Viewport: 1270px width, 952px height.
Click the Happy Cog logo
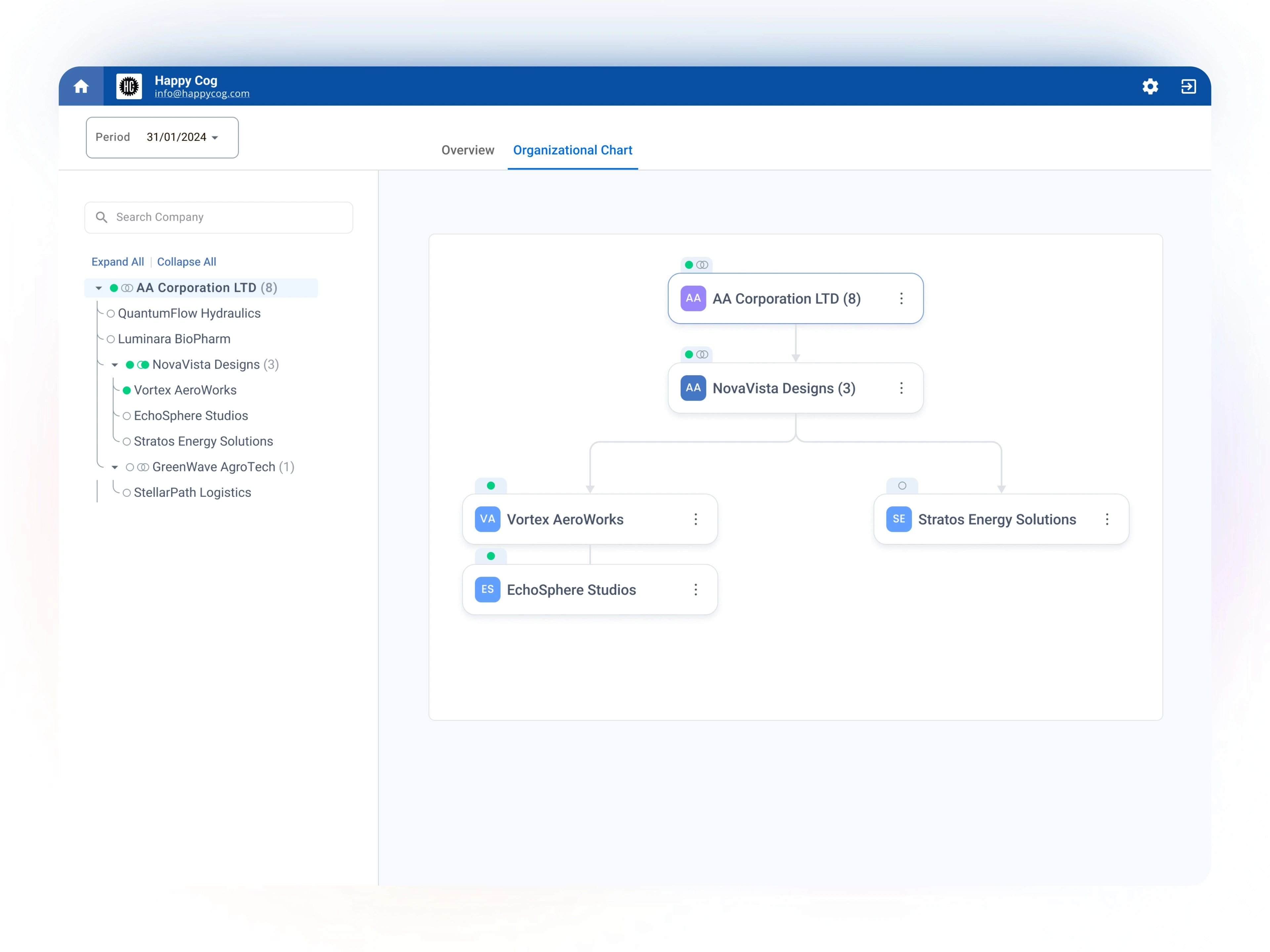[129, 86]
